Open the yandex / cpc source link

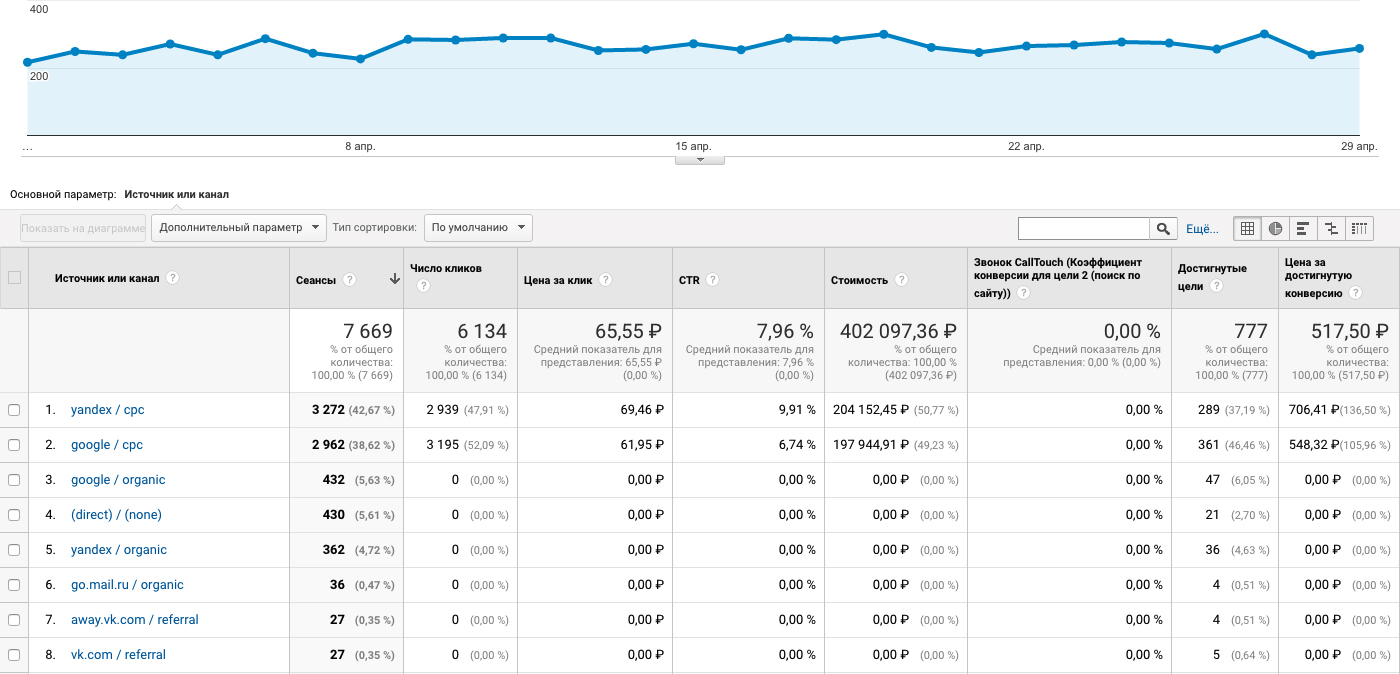point(108,410)
